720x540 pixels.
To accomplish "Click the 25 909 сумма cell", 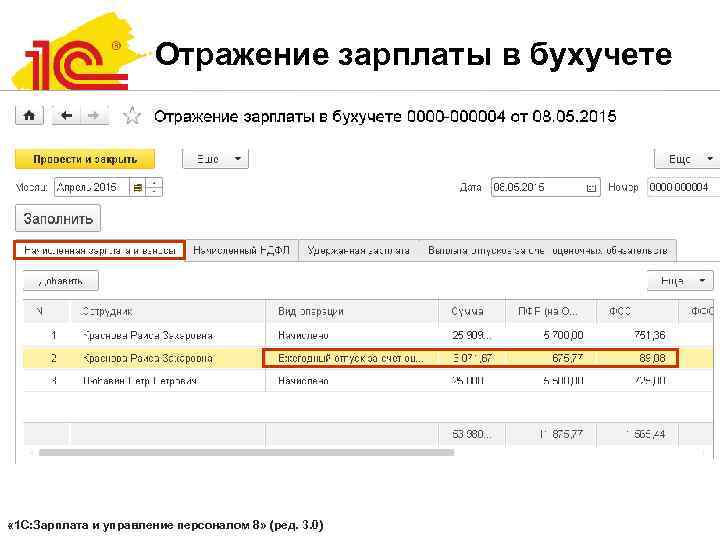I will tap(472, 335).
